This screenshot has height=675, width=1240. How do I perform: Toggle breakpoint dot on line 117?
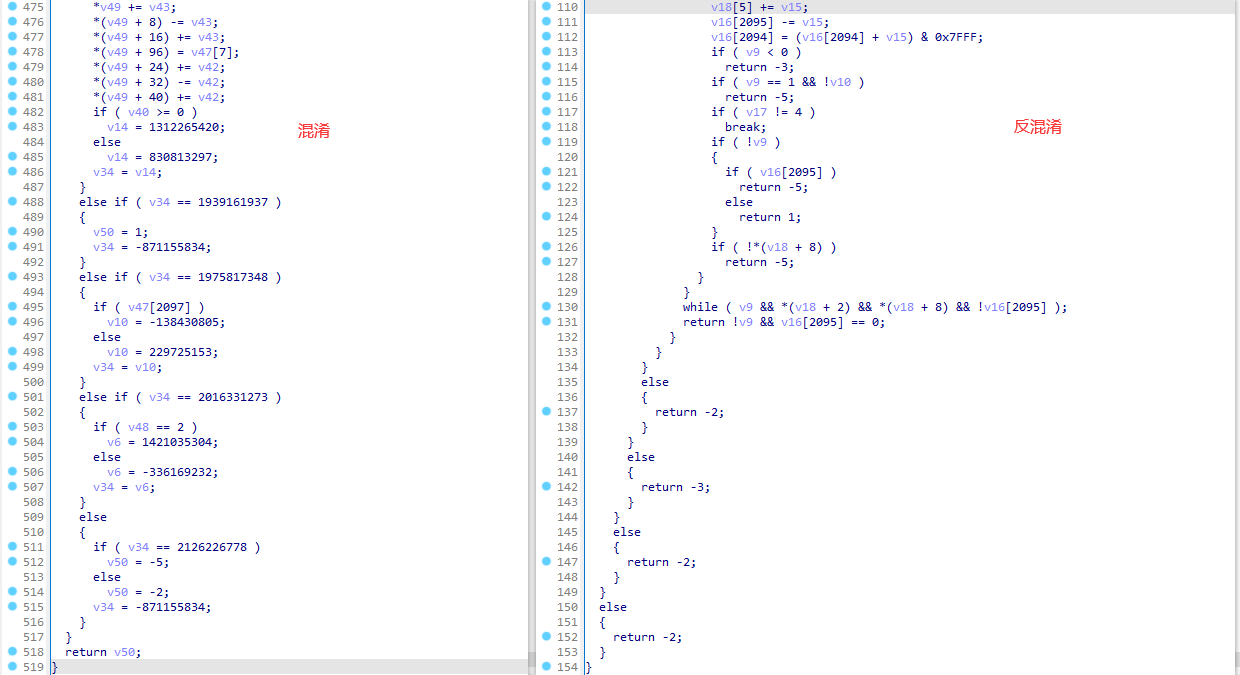click(546, 112)
